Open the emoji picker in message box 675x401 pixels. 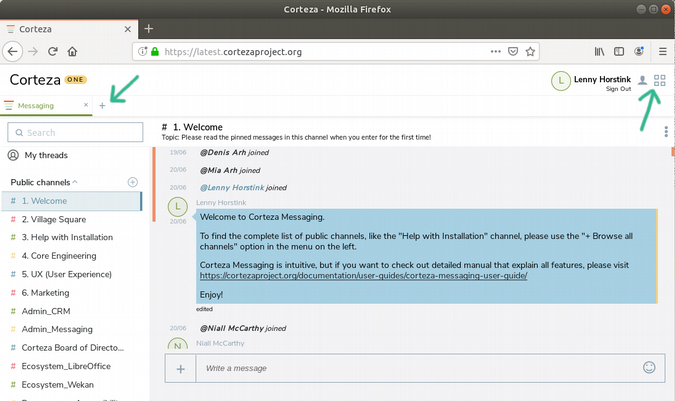click(649, 368)
